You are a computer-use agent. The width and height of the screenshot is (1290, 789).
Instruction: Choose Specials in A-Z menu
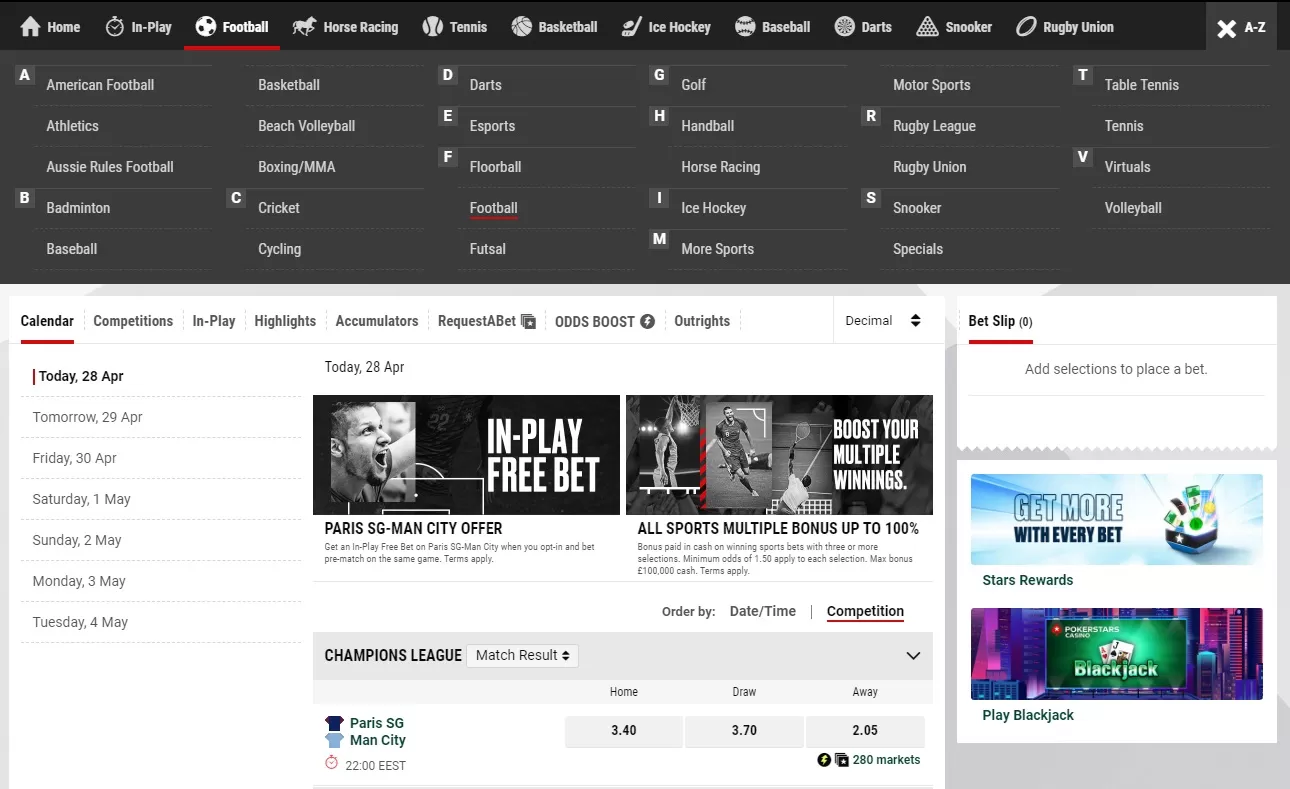pos(917,249)
